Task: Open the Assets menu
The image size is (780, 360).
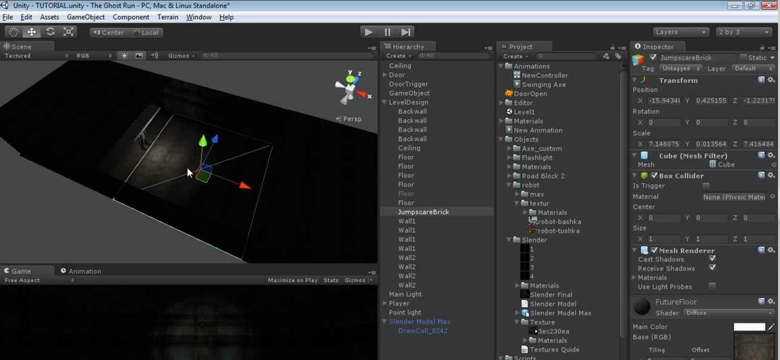Action: [49, 17]
